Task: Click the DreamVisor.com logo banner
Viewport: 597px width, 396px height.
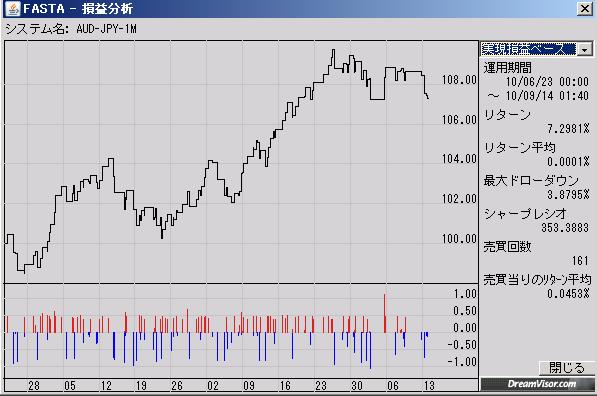Action: tap(537, 384)
